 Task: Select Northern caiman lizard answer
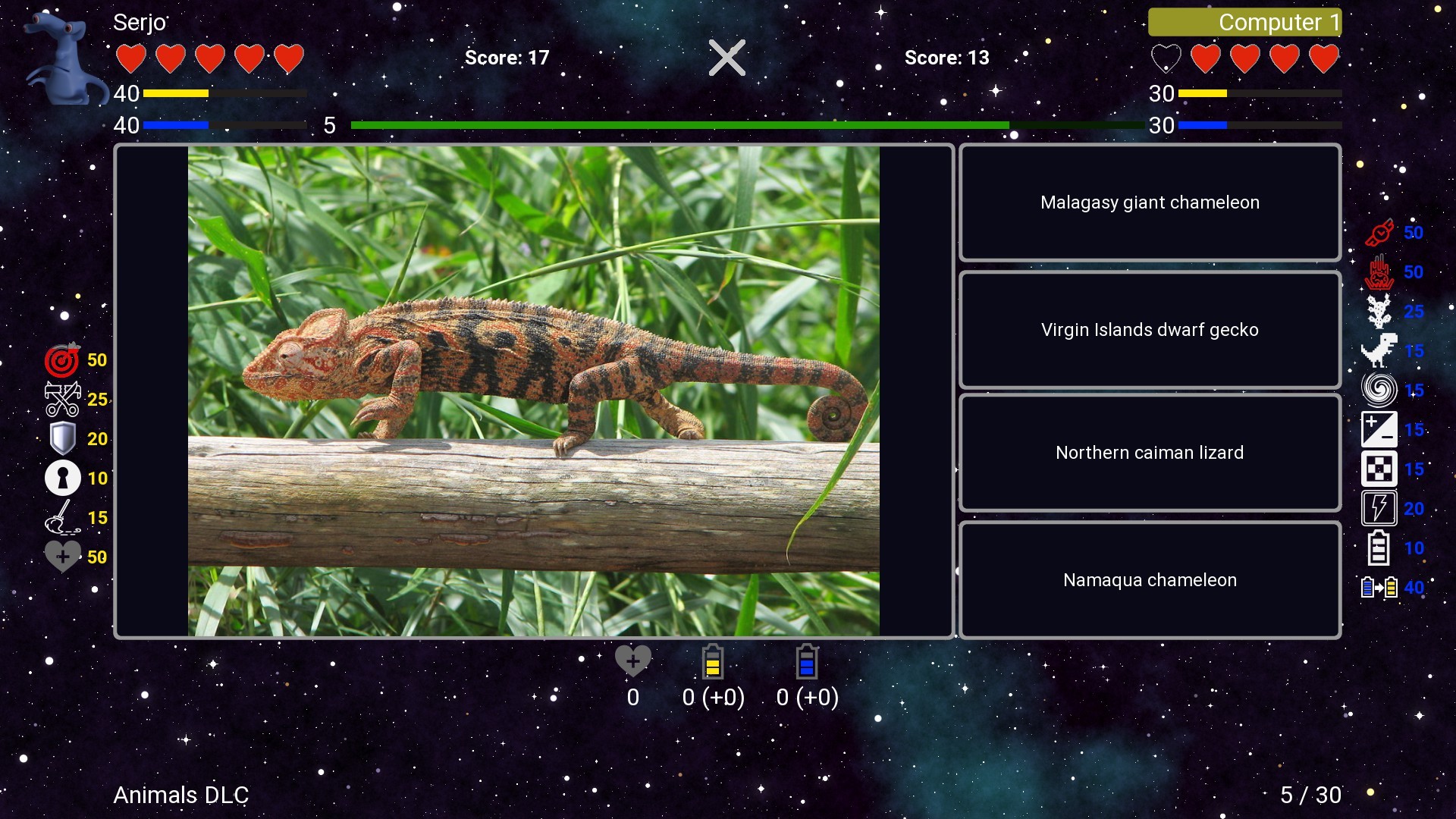pos(1150,452)
